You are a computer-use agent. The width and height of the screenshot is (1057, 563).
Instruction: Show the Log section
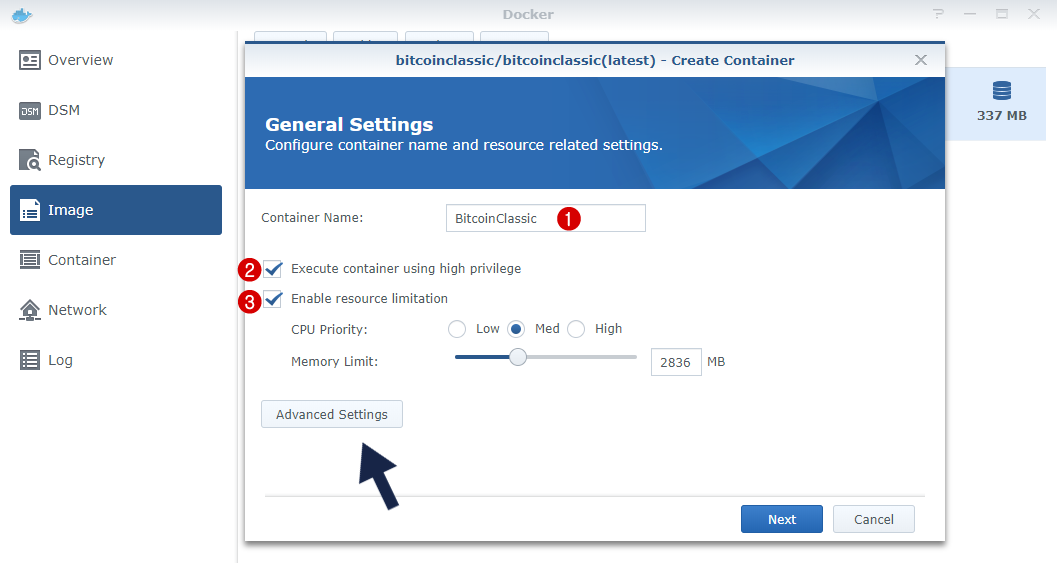116,359
